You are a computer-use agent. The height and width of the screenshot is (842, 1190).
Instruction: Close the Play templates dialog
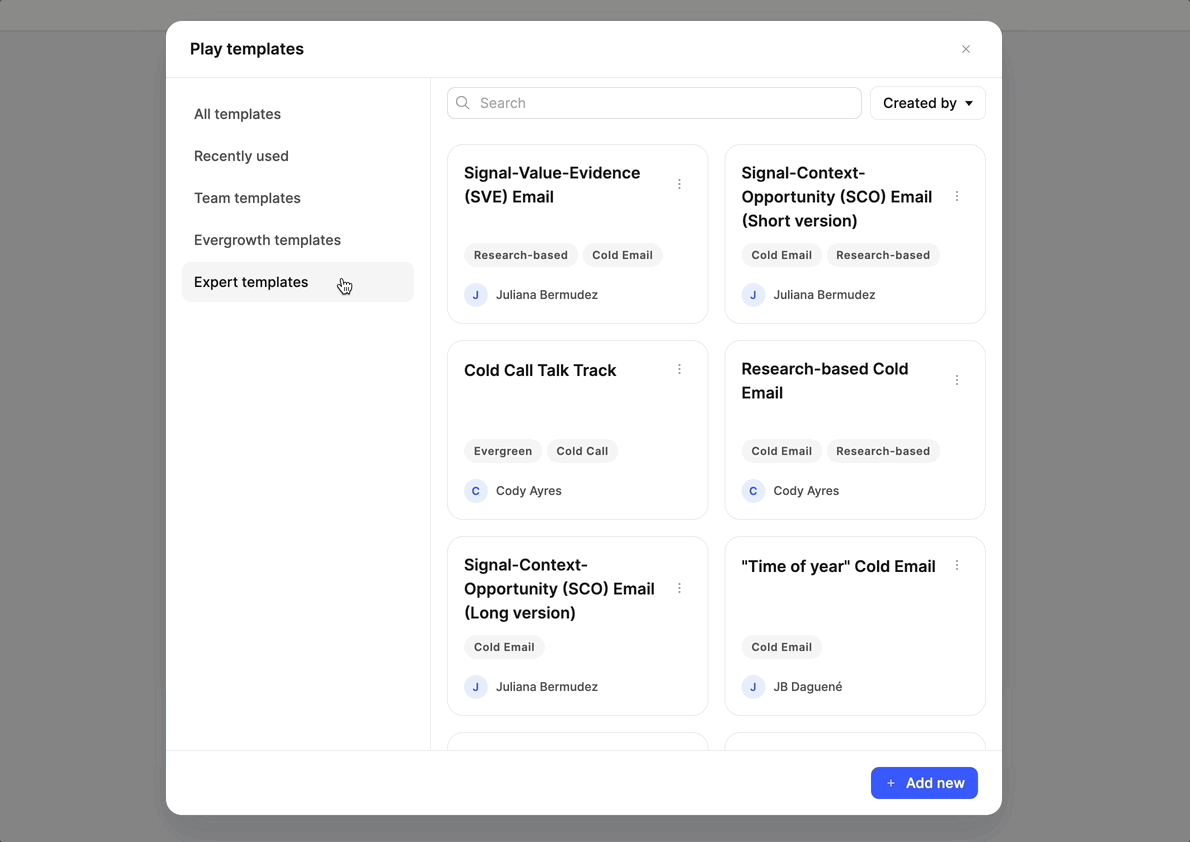pyautogui.click(x=966, y=49)
